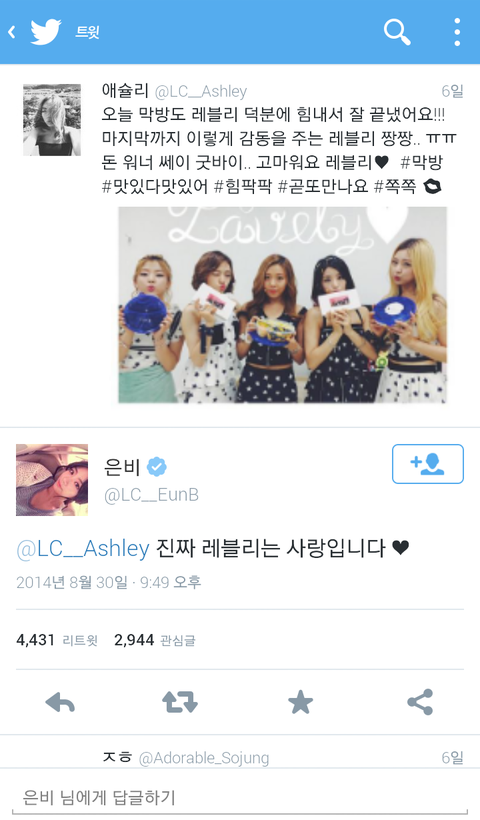Tap the back arrow in the header
Viewport: 480px width, 820px height.
(x=12, y=32)
